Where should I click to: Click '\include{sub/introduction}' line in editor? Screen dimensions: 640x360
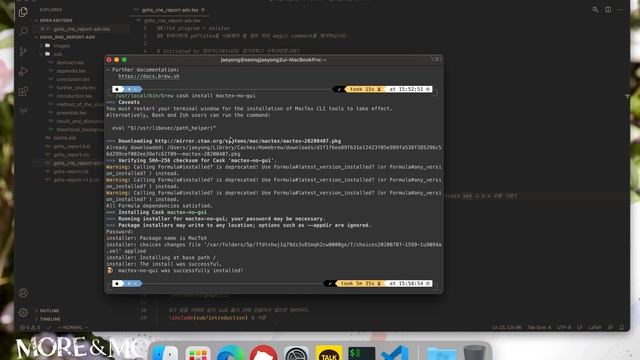[x=208, y=317]
